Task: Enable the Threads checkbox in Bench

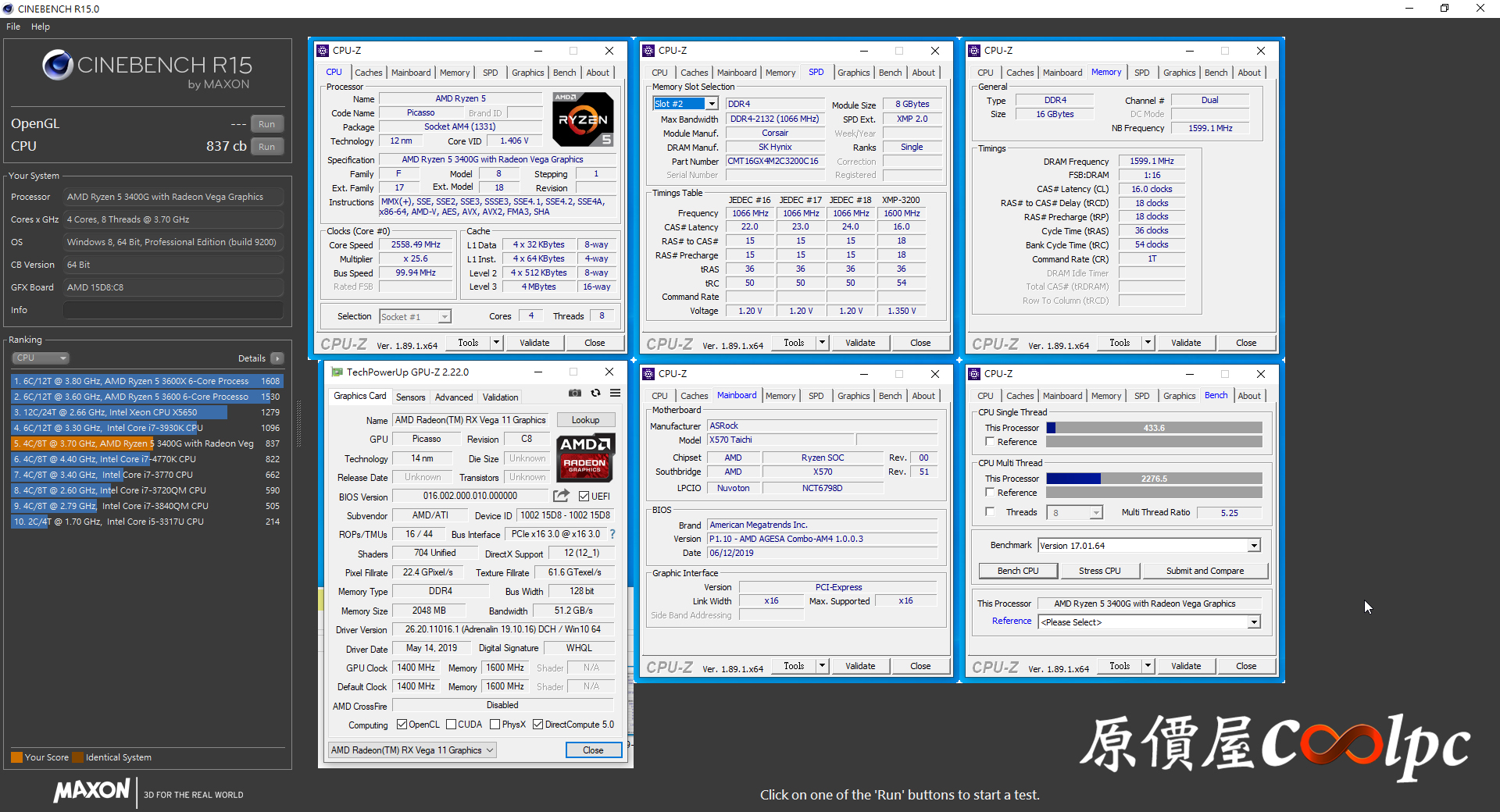Action: coord(990,512)
